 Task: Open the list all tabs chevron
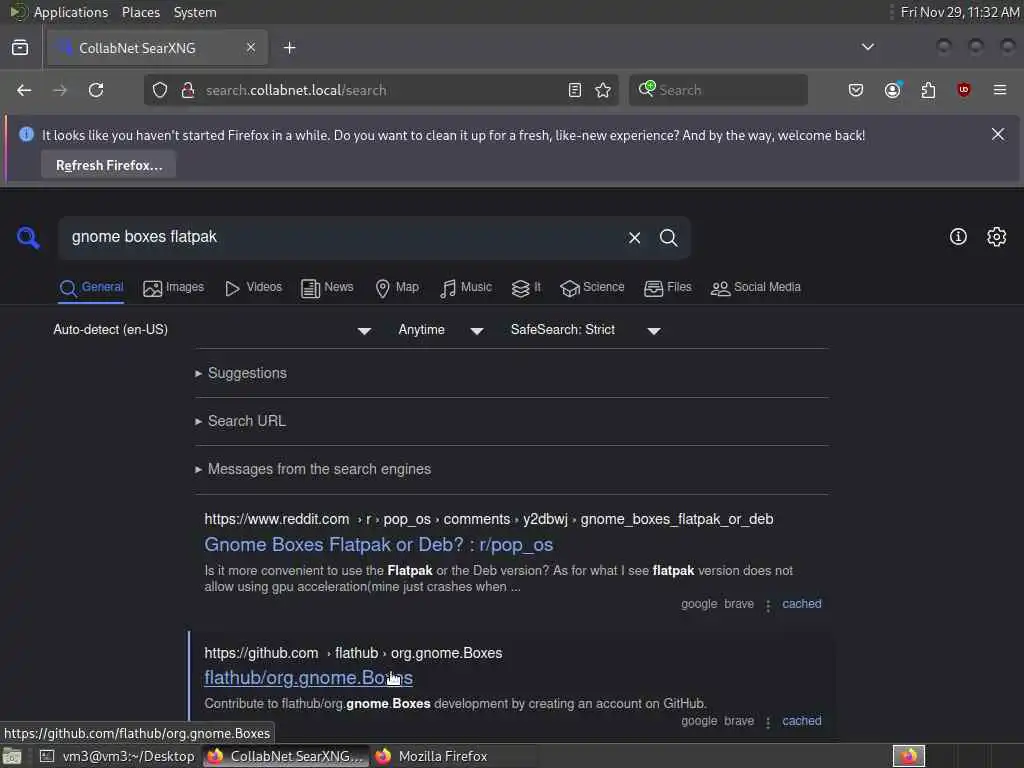point(868,47)
